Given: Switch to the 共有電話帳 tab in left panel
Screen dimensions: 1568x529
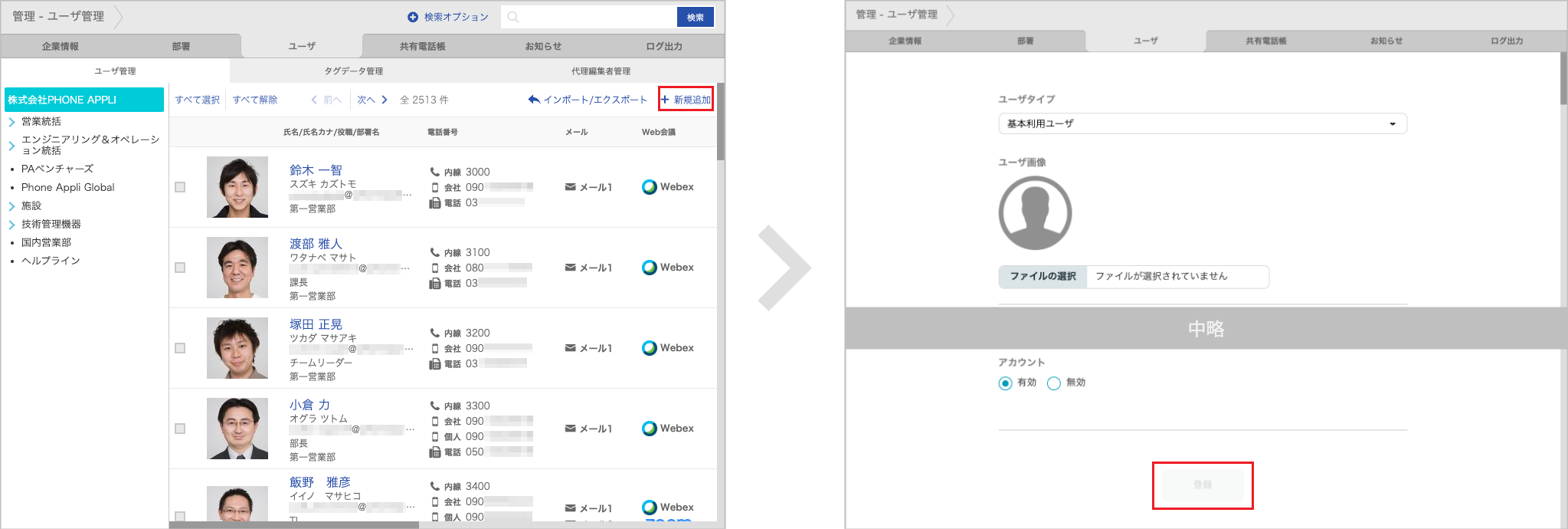Looking at the screenshot, I should (422, 46).
